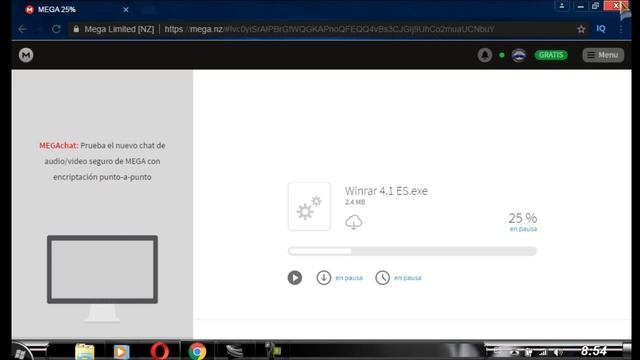Click Google Chrome taskbar icon
The image size is (640, 360).
pyautogui.click(x=197, y=351)
